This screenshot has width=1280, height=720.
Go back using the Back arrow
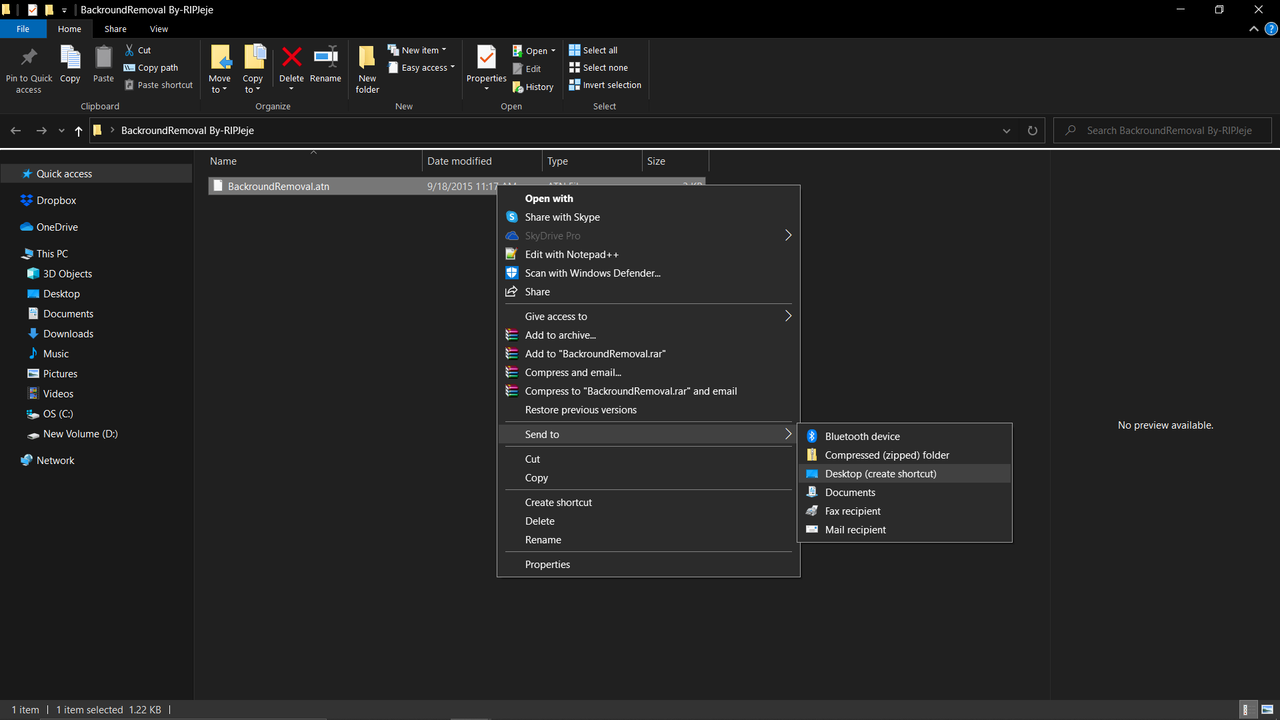click(x=16, y=130)
